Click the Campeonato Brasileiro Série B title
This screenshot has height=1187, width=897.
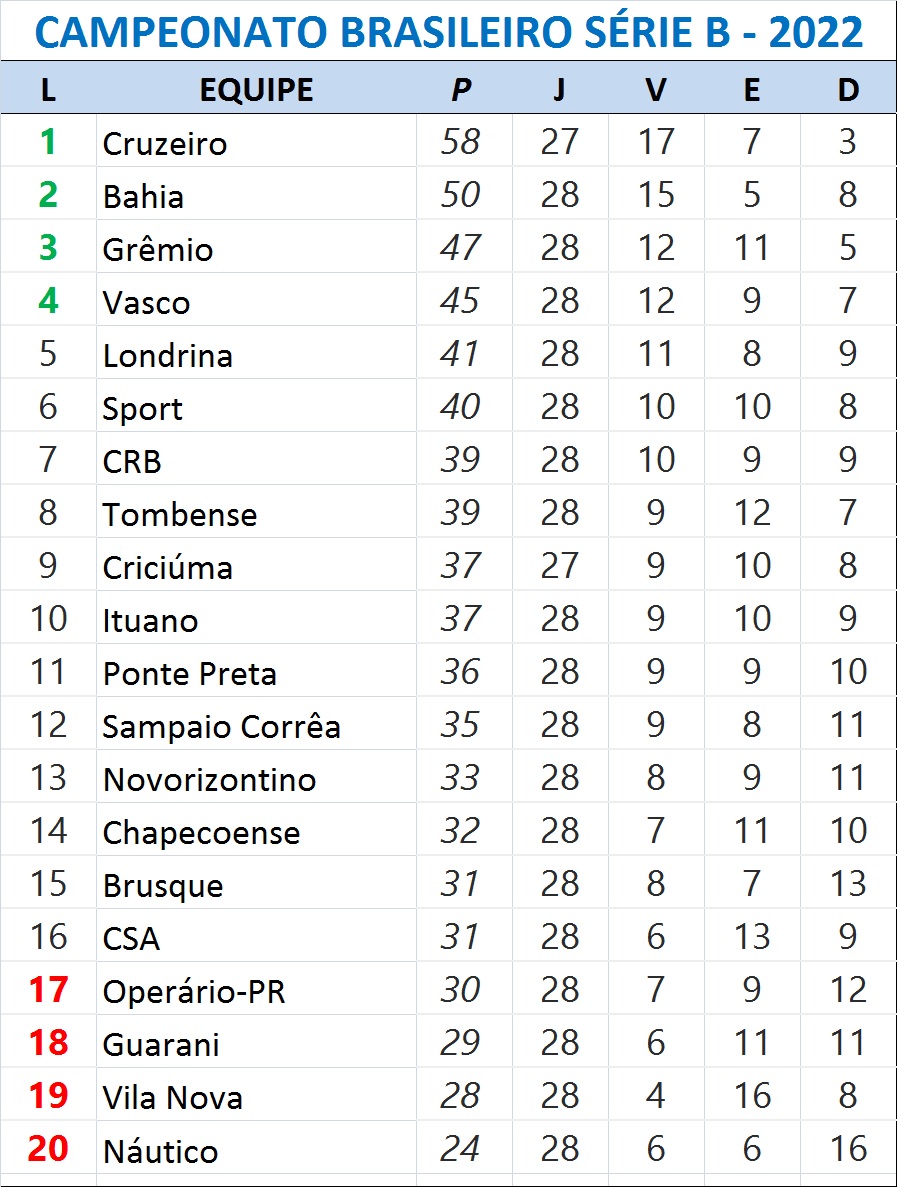click(449, 32)
